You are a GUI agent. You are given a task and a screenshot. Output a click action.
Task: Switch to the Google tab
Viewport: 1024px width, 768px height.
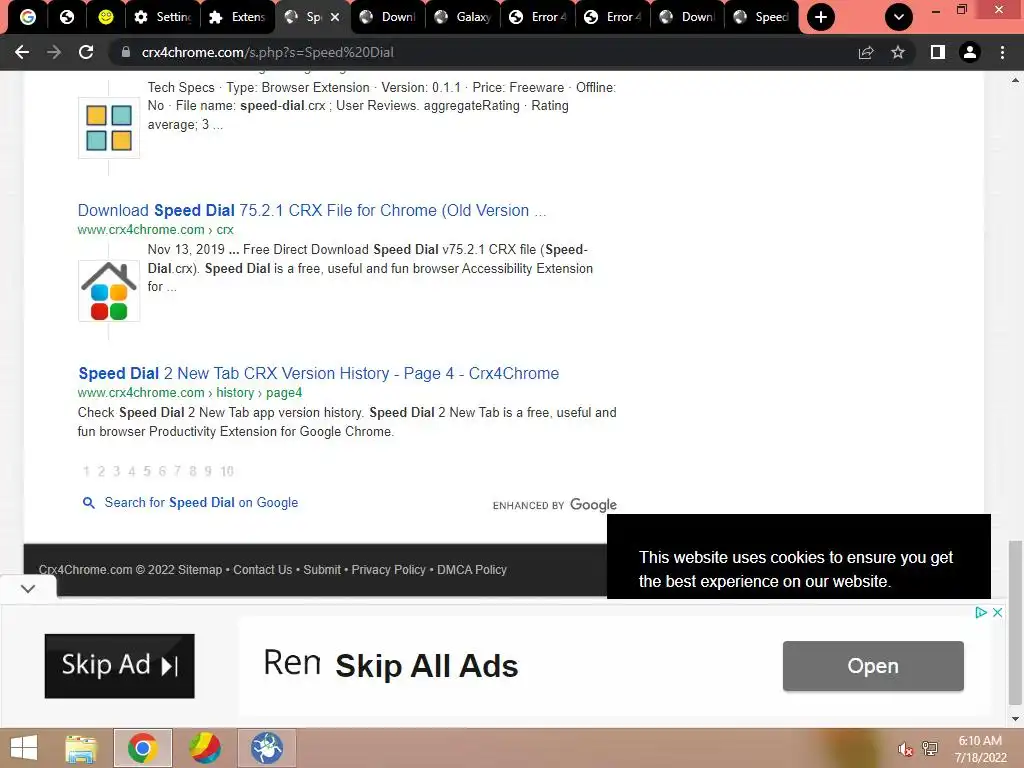pyautogui.click(x=27, y=17)
